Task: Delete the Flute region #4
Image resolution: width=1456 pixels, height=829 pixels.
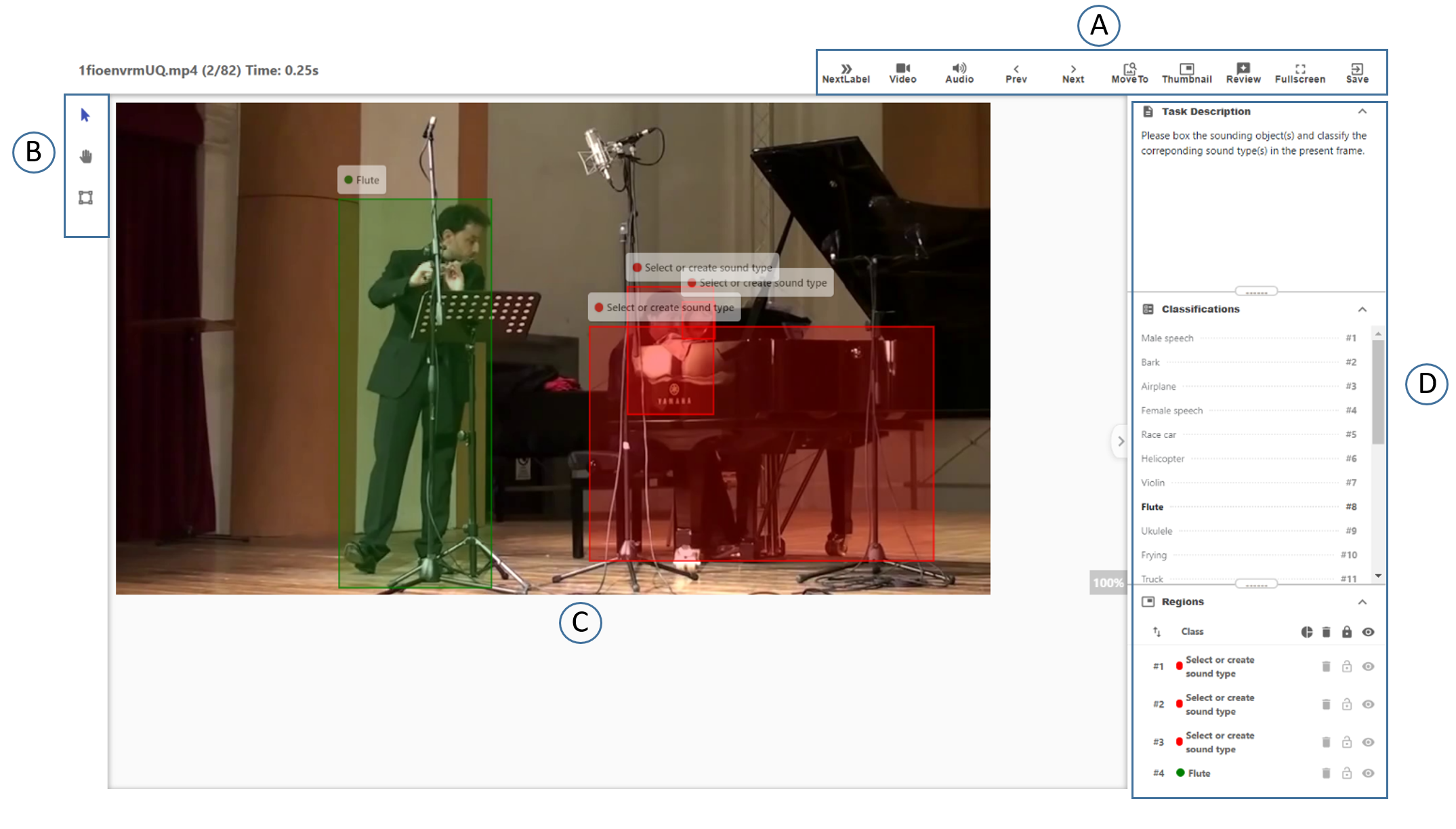Action: point(1327,773)
